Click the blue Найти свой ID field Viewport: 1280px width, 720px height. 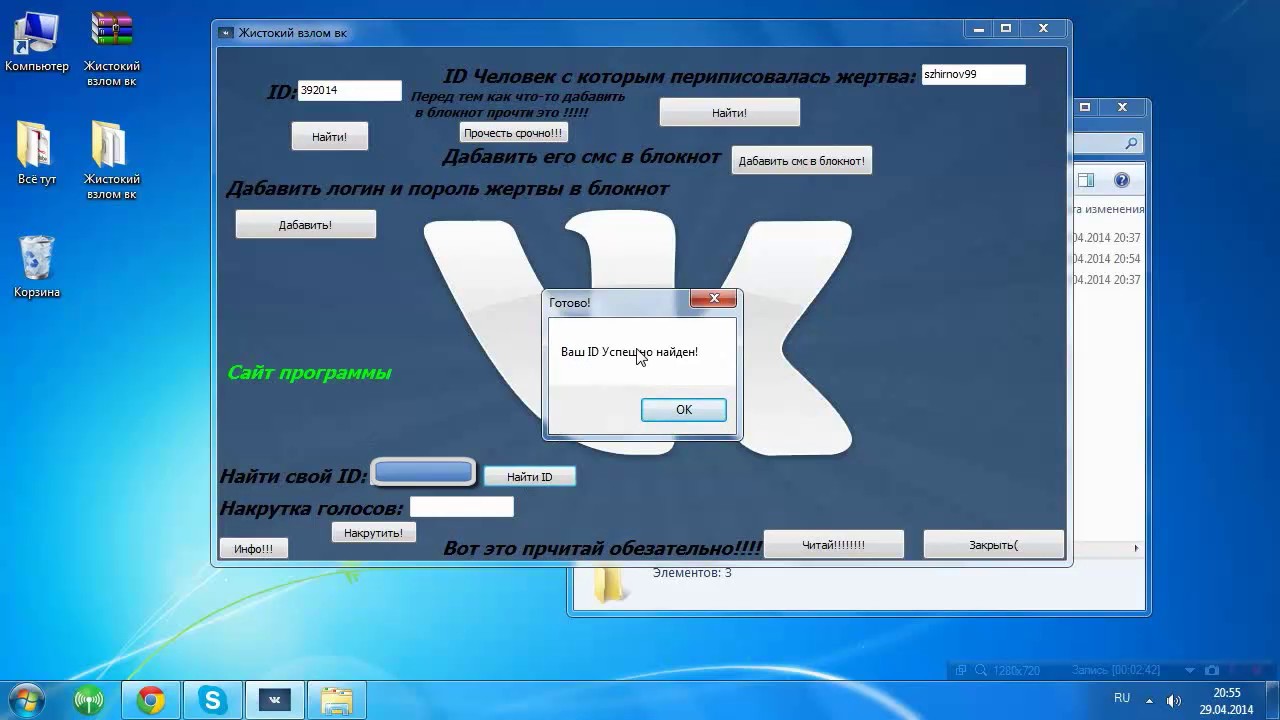[423, 473]
